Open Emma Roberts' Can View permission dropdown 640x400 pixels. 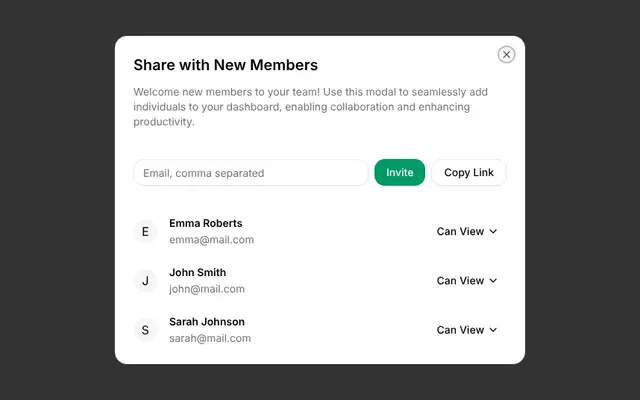[467, 231]
